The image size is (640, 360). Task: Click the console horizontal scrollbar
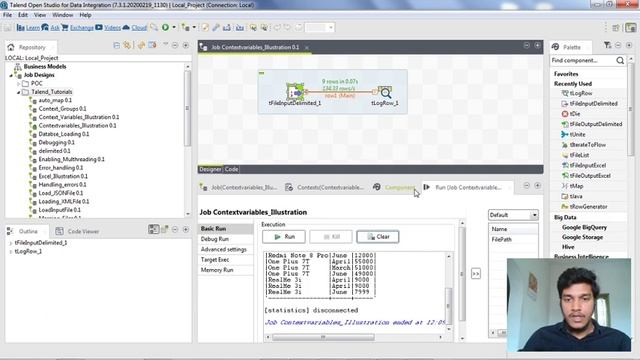pyautogui.click(x=323, y=337)
